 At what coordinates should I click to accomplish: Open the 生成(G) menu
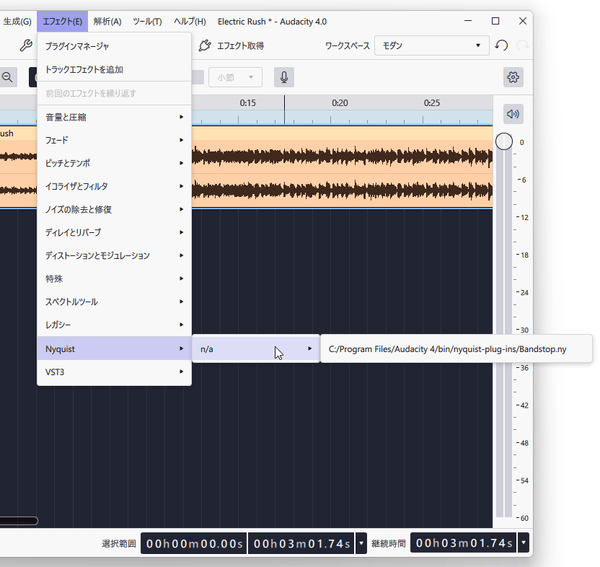(17, 21)
